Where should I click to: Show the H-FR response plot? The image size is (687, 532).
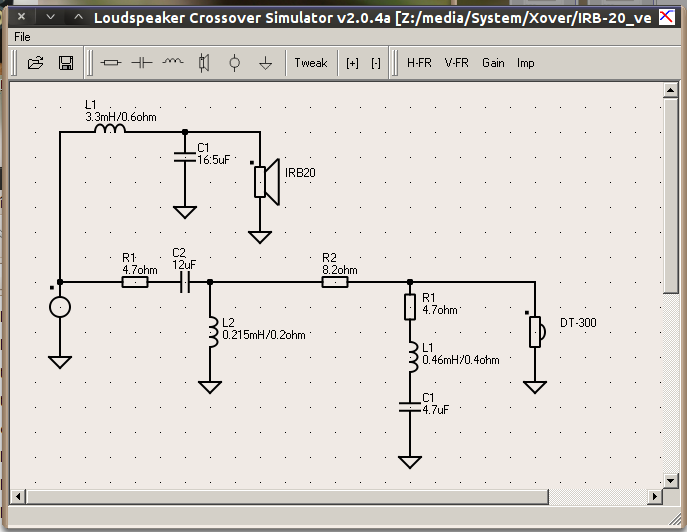pos(419,63)
